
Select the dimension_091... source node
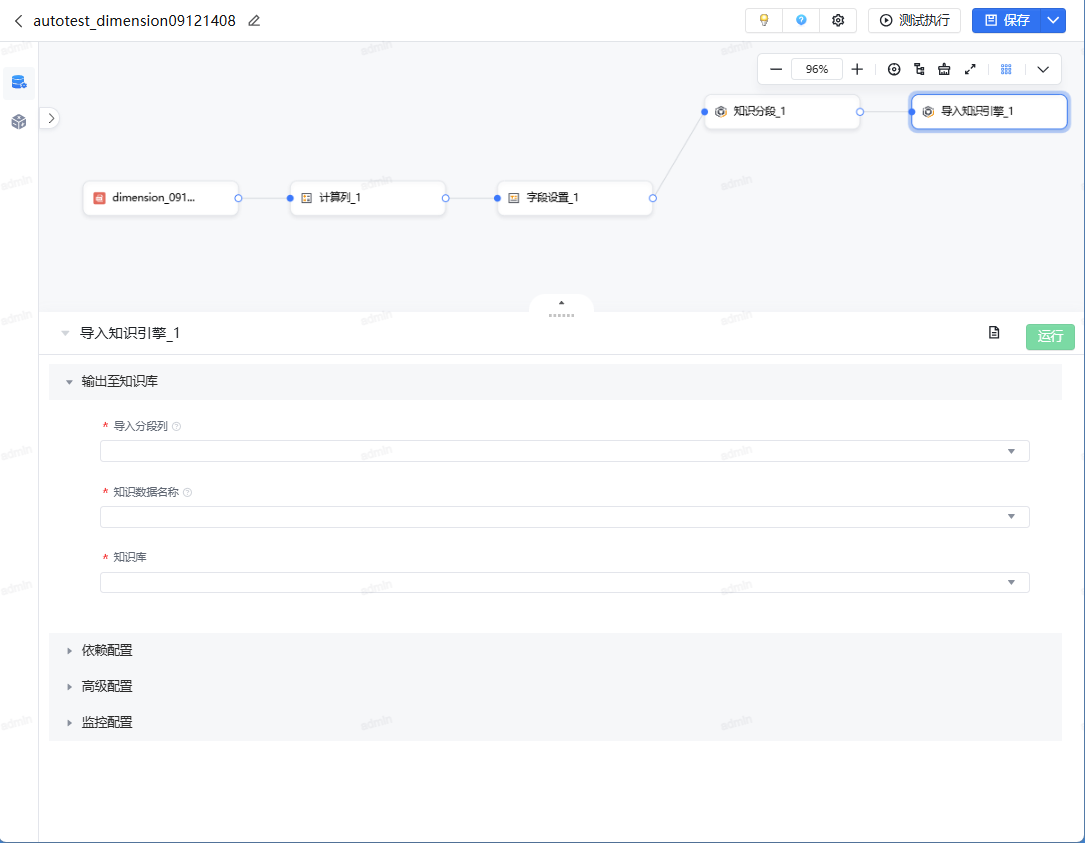point(161,198)
